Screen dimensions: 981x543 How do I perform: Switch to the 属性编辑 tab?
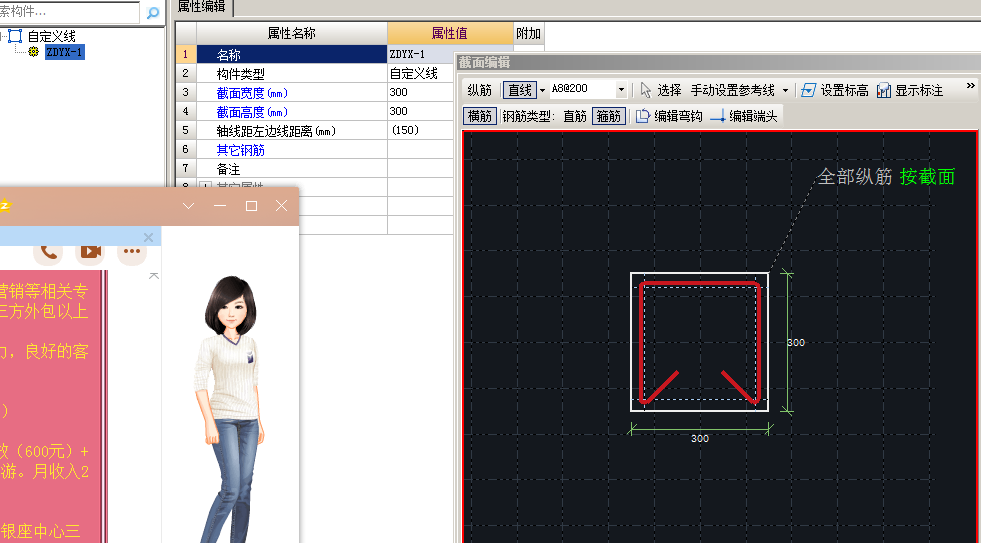click(x=201, y=6)
